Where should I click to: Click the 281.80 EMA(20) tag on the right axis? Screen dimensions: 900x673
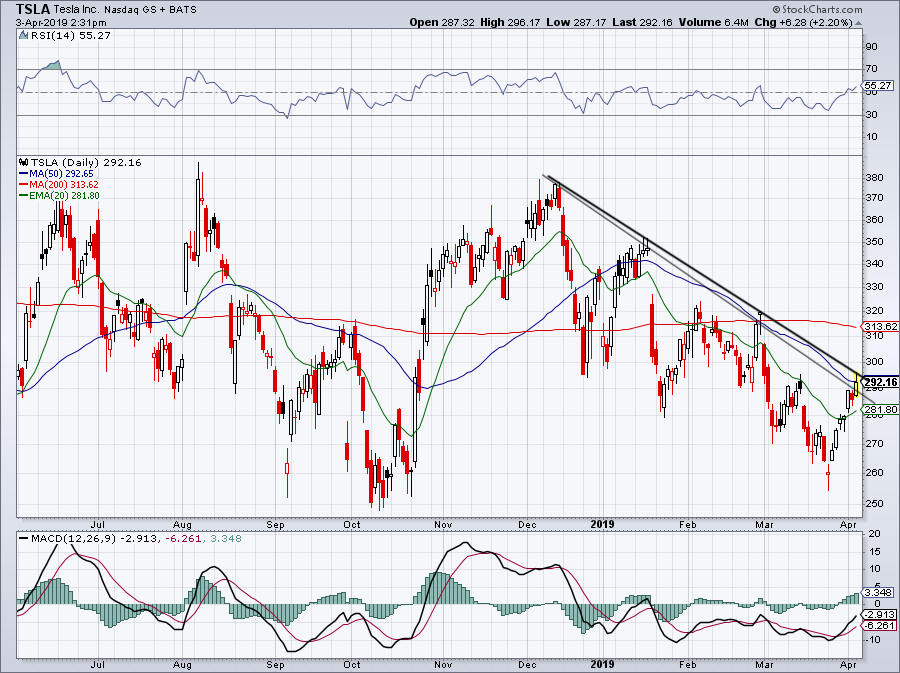click(x=880, y=409)
